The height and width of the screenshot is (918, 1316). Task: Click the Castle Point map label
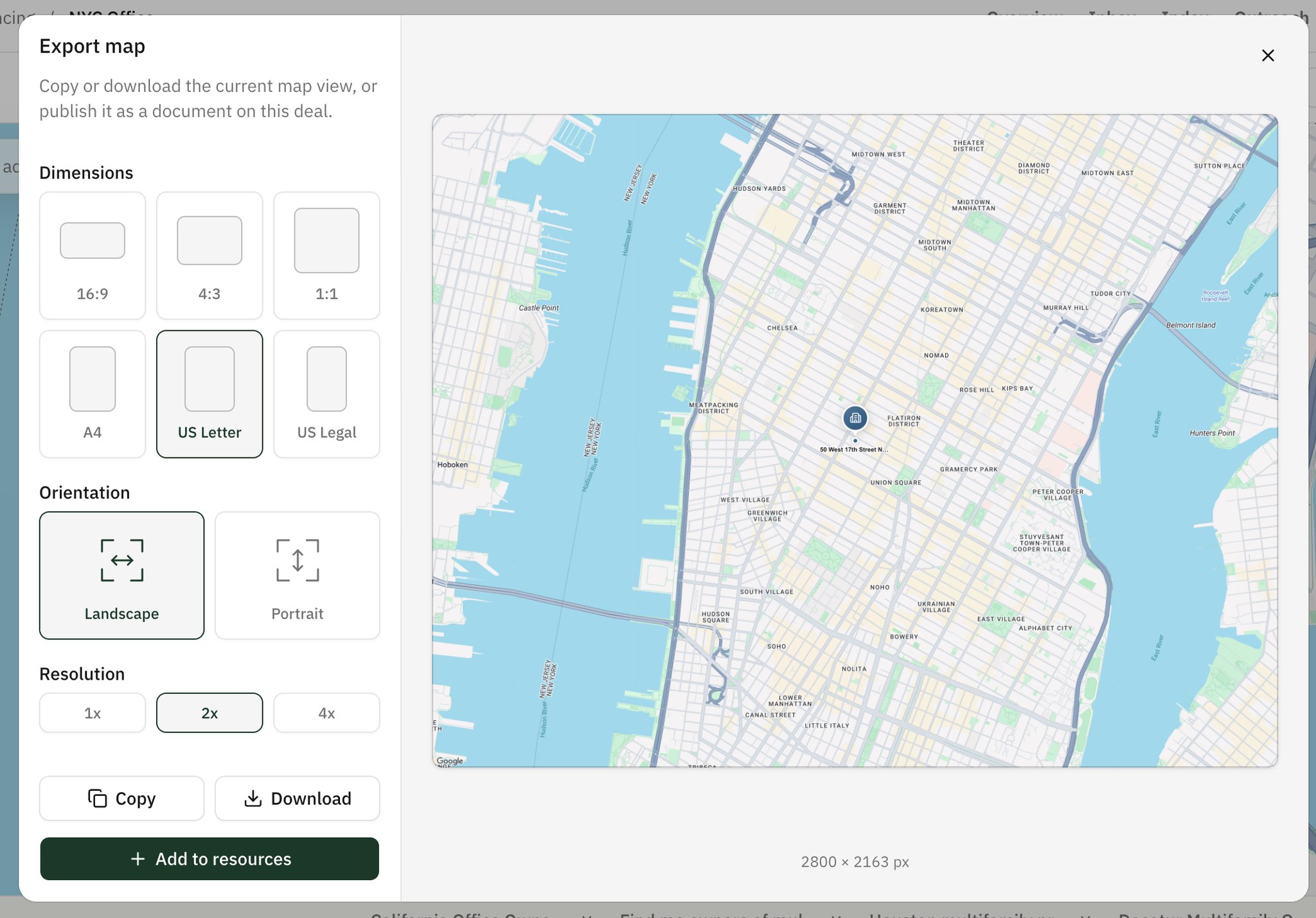[538, 308]
